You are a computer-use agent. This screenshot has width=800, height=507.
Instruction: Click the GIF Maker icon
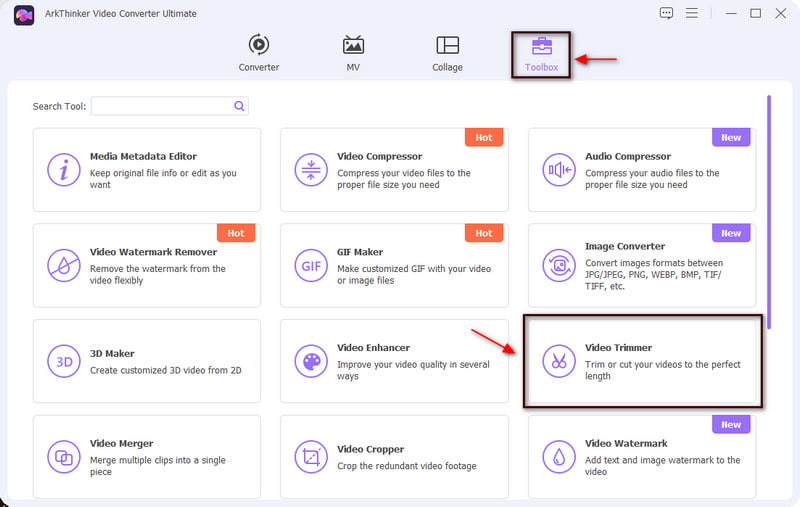311,265
